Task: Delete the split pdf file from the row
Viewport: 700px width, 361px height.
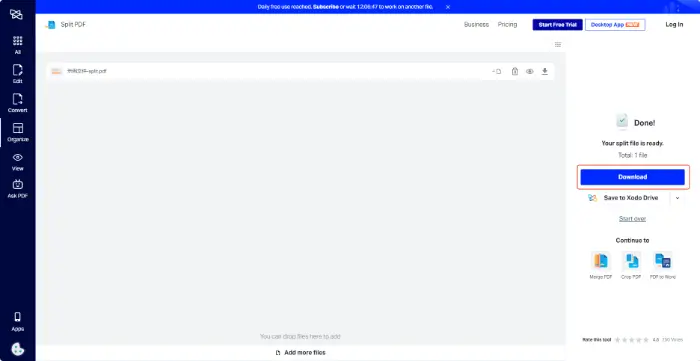Action: pyautogui.click(x=515, y=71)
